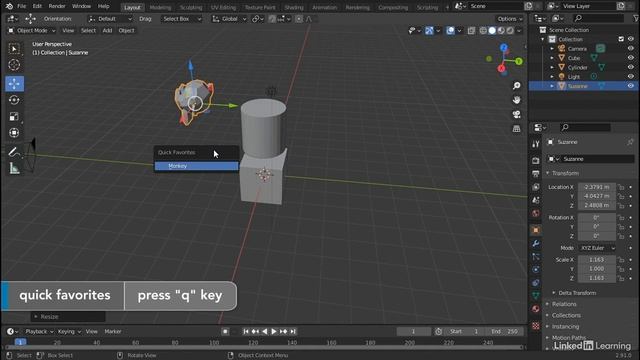Viewport: 640px width, 360px height.
Task: Open the Physics properties tab
Action: [x=536, y=270]
